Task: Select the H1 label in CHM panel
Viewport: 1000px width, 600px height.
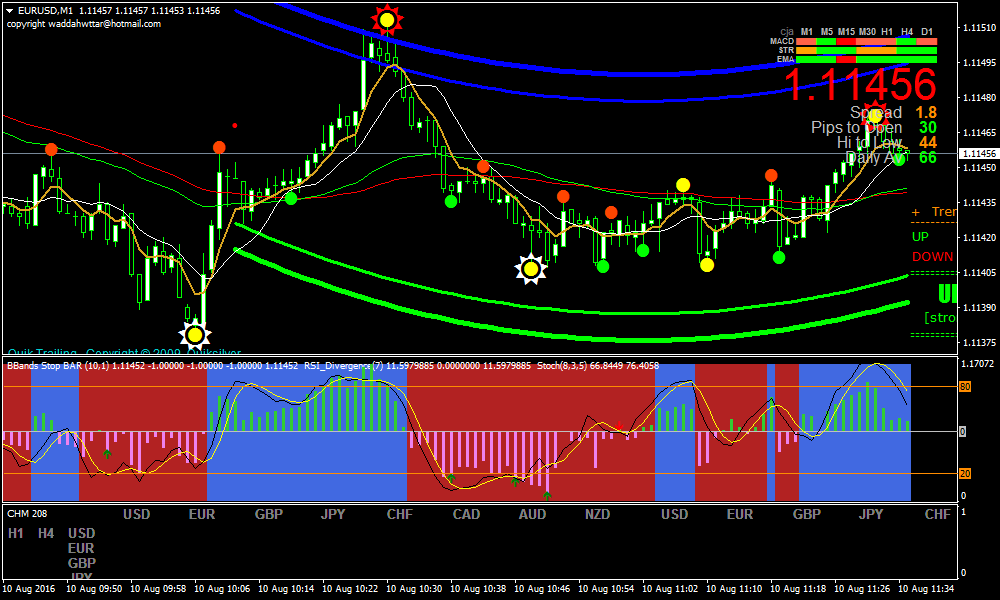Action: click(x=16, y=533)
